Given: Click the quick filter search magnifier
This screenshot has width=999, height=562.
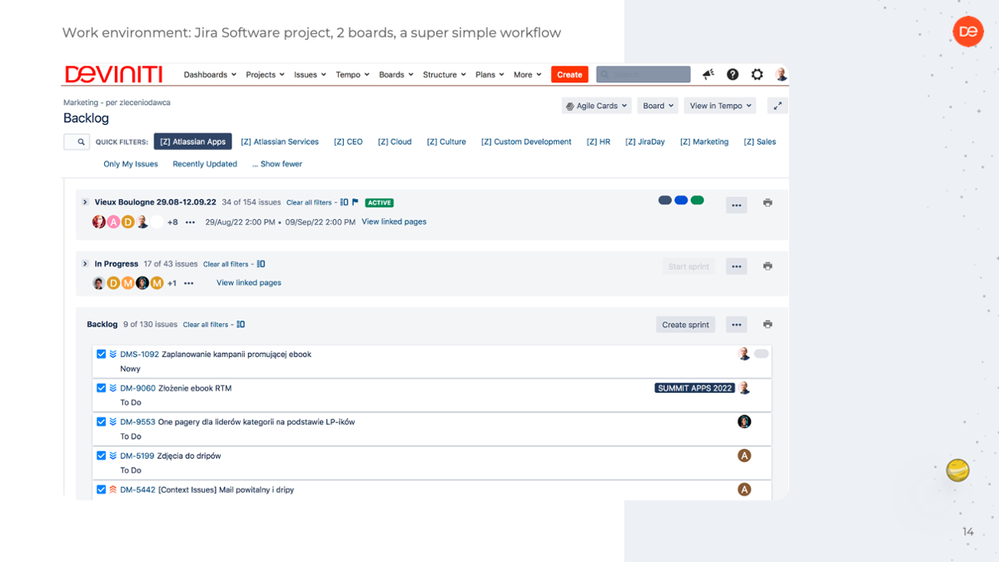Looking at the screenshot, I should [81, 142].
